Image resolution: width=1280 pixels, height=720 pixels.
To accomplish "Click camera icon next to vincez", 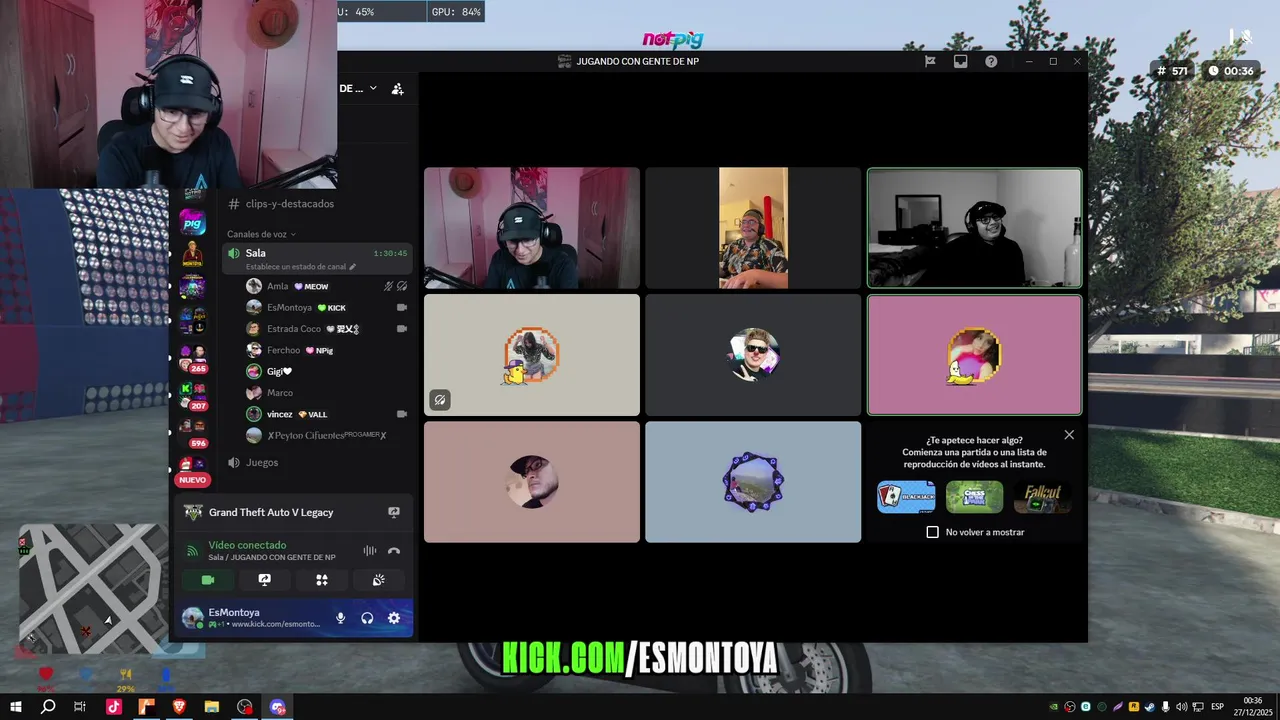I will coord(402,414).
